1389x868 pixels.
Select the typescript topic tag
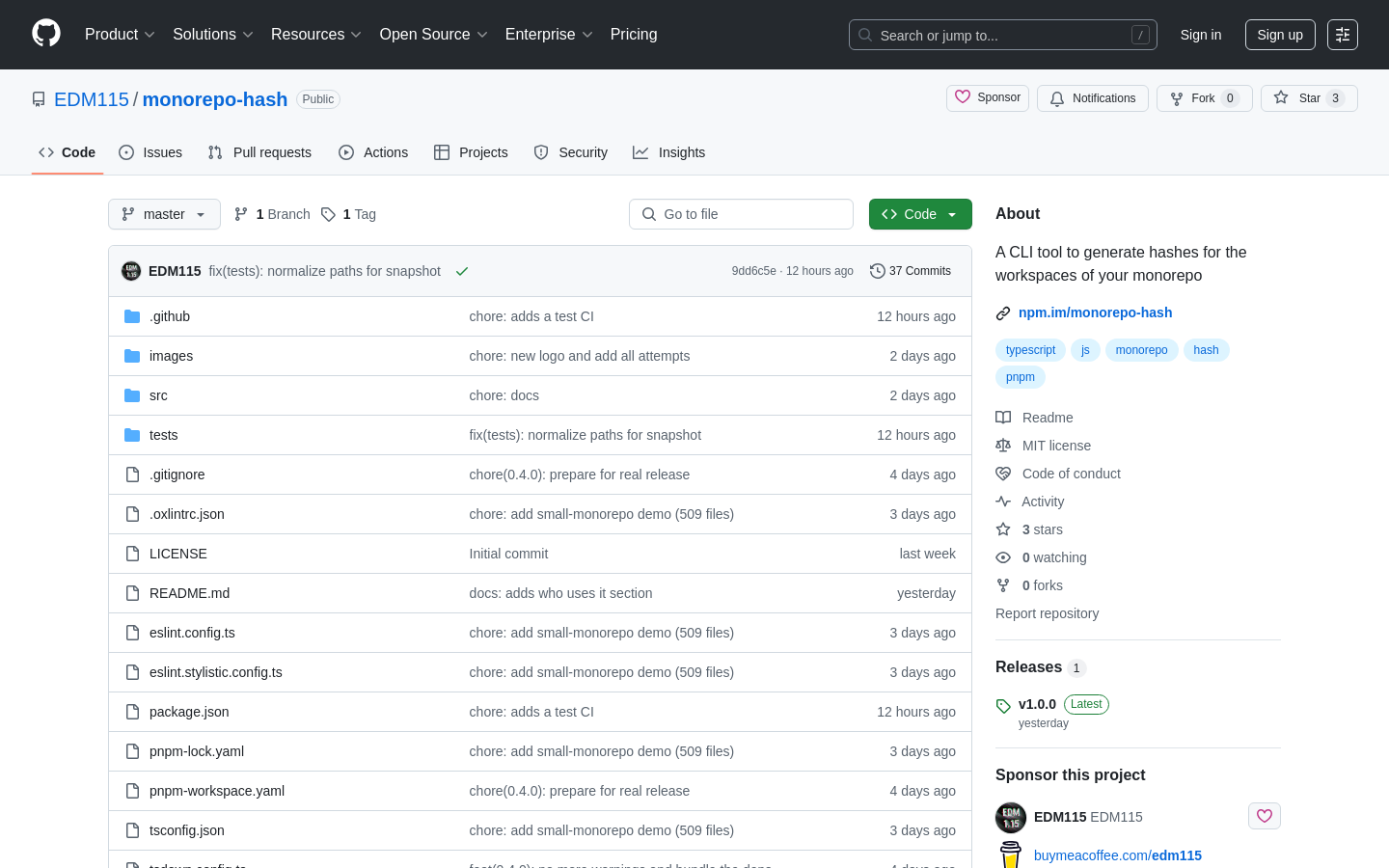[x=1030, y=350]
